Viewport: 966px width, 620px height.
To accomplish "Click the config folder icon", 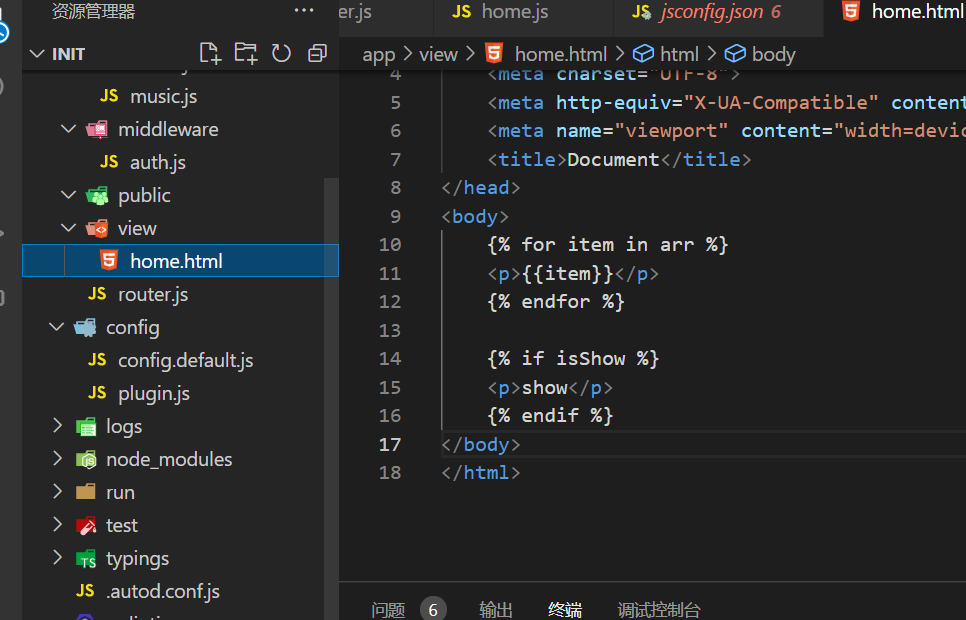I will click(x=85, y=327).
